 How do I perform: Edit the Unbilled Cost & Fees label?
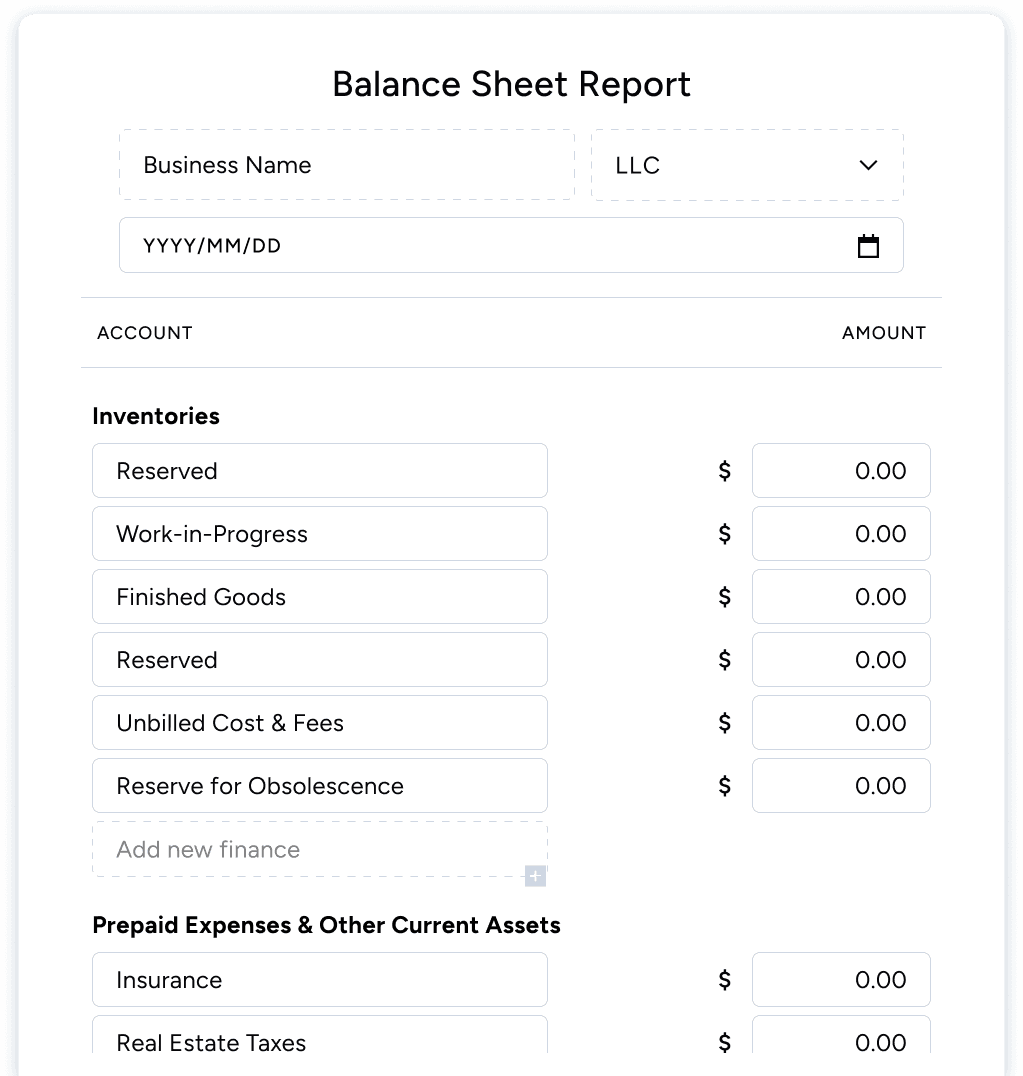(x=319, y=722)
